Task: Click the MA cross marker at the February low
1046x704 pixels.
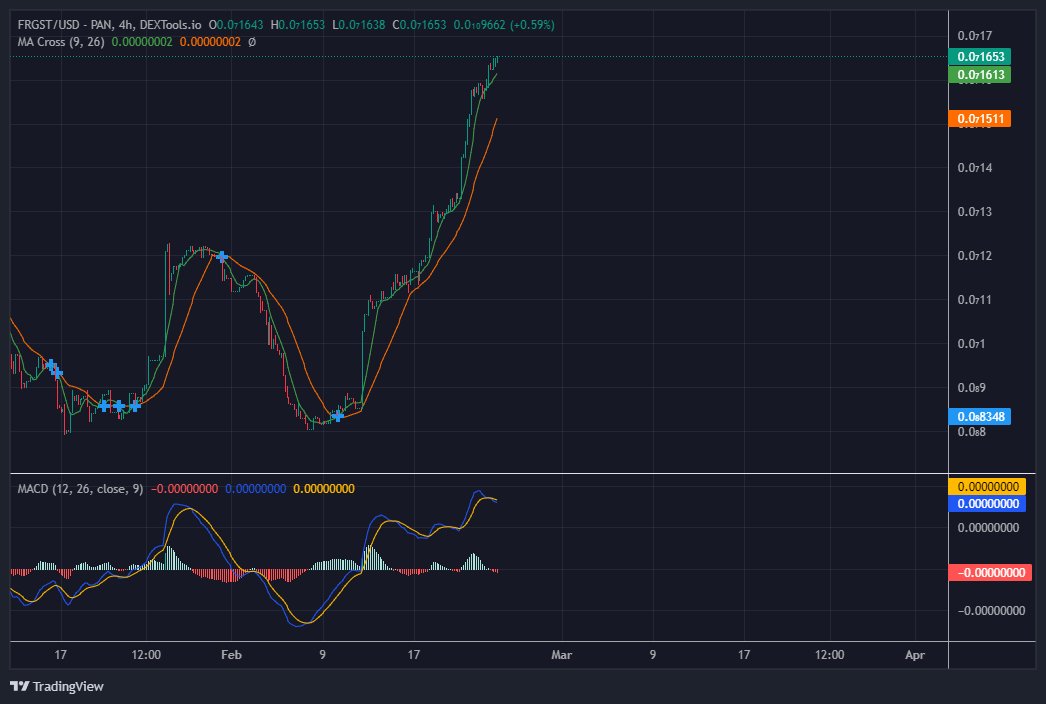Action: coord(338,416)
